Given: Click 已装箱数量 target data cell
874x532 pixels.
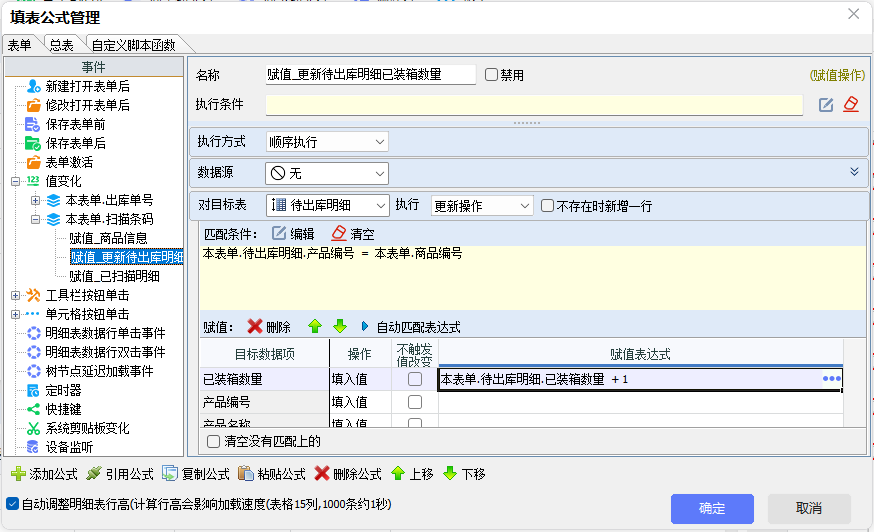Looking at the screenshot, I should click(264, 379).
